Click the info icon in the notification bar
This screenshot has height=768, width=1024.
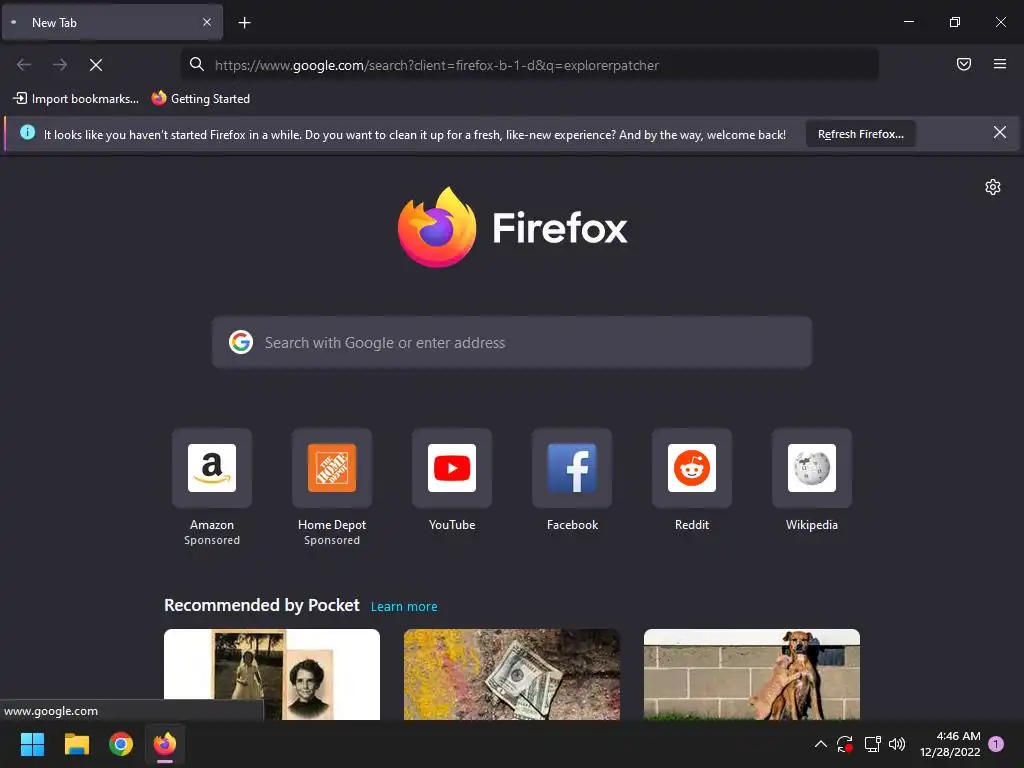coord(27,133)
